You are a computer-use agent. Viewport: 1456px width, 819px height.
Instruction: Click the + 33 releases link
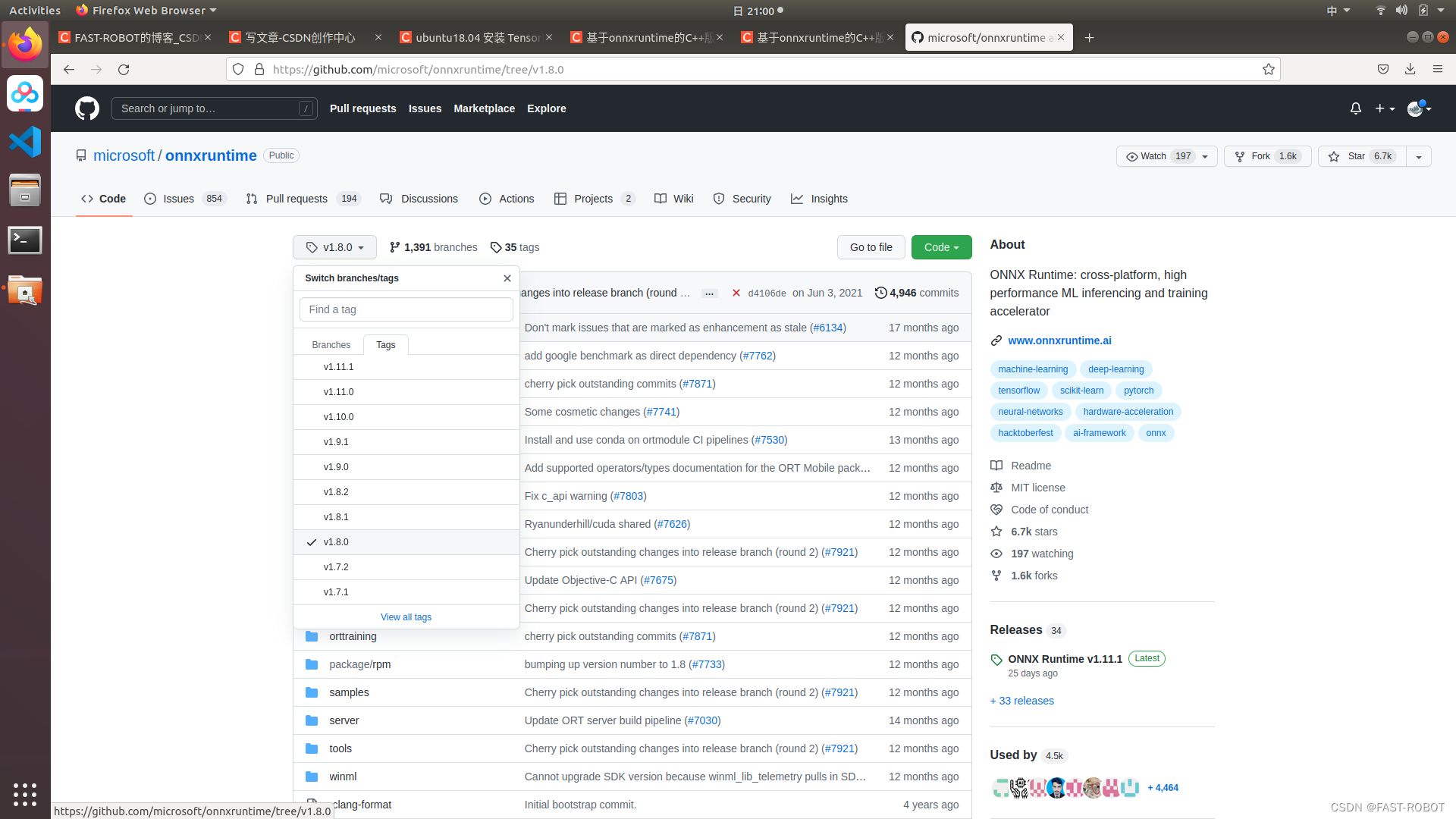pyautogui.click(x=1021, y=700)
